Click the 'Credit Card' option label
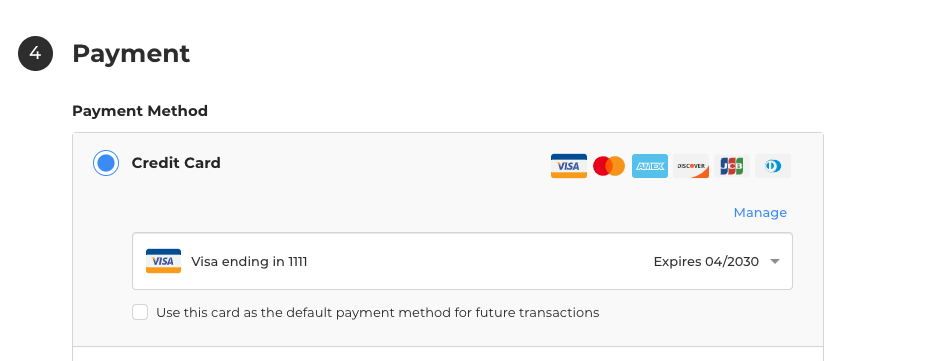This screenshot has width=927, height=361. 176,163
